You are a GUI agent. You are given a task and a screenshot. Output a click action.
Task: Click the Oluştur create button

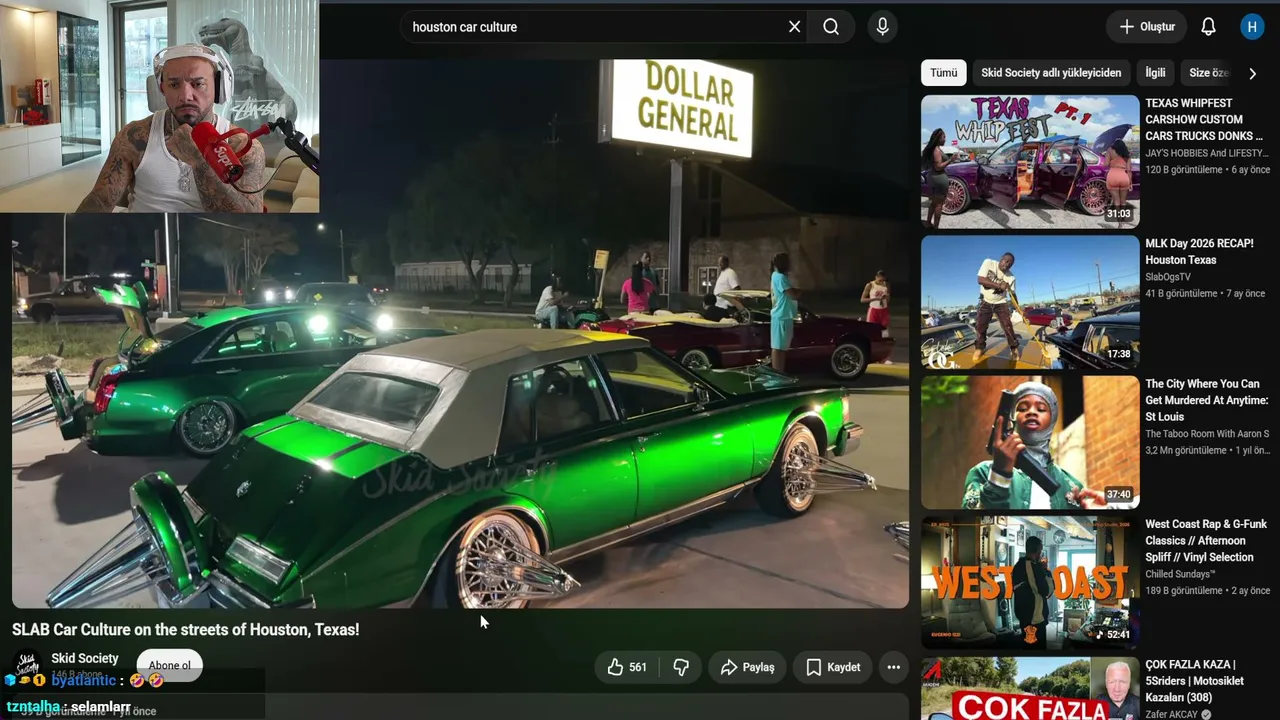point(1146,27)
